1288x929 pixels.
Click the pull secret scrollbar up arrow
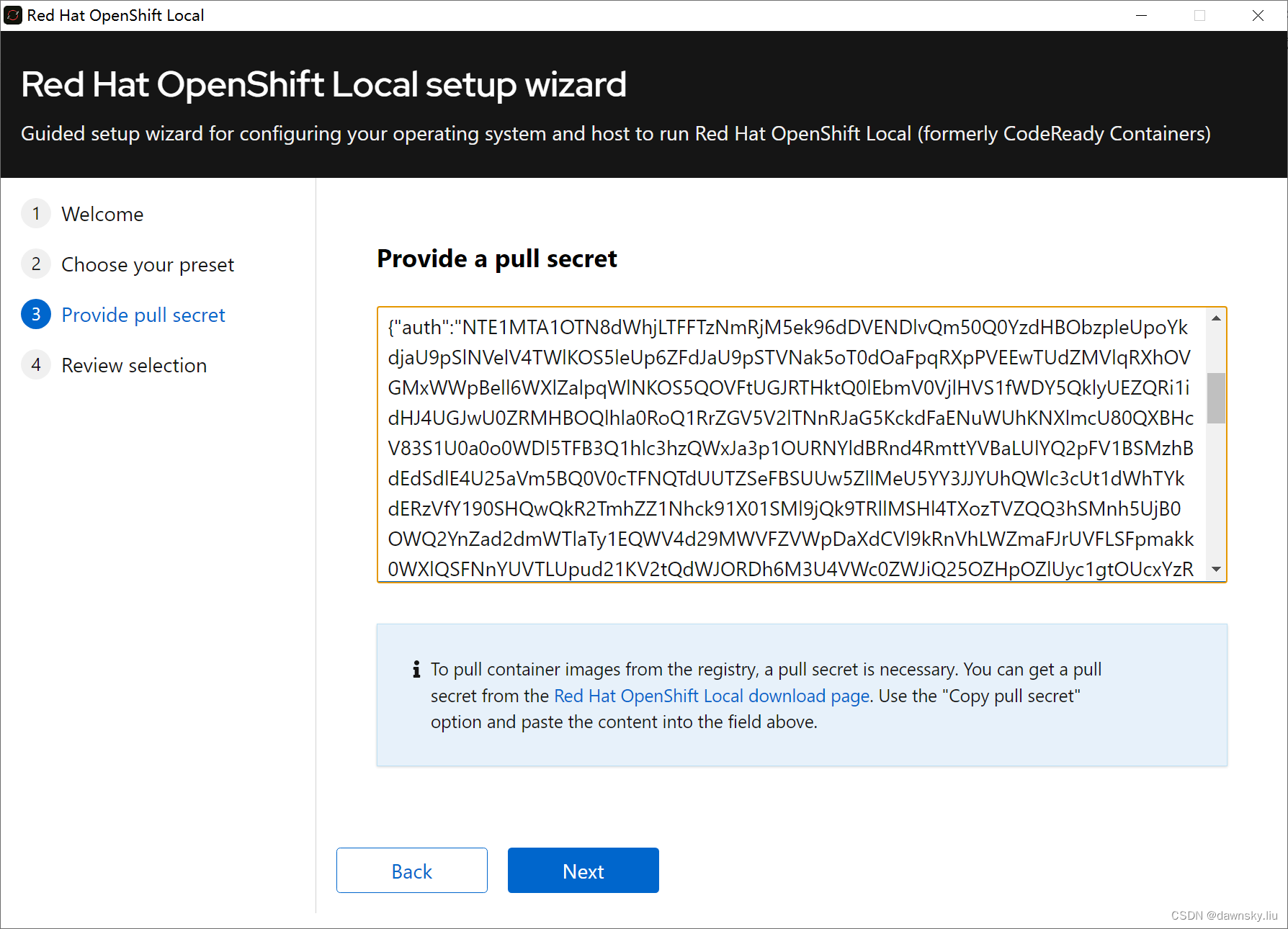click(x=1216, y=318)
